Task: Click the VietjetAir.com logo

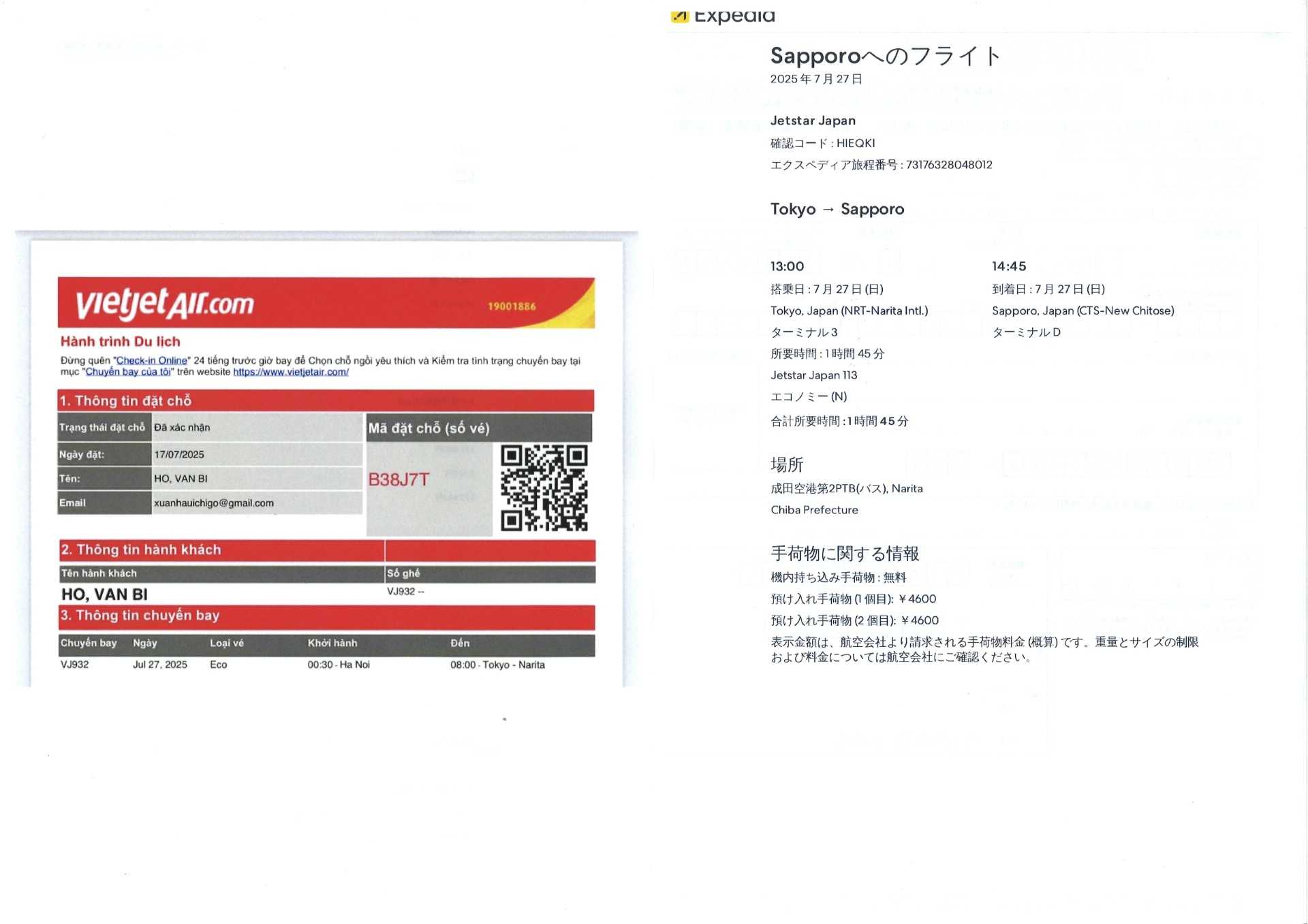Action: coord(164,303)
